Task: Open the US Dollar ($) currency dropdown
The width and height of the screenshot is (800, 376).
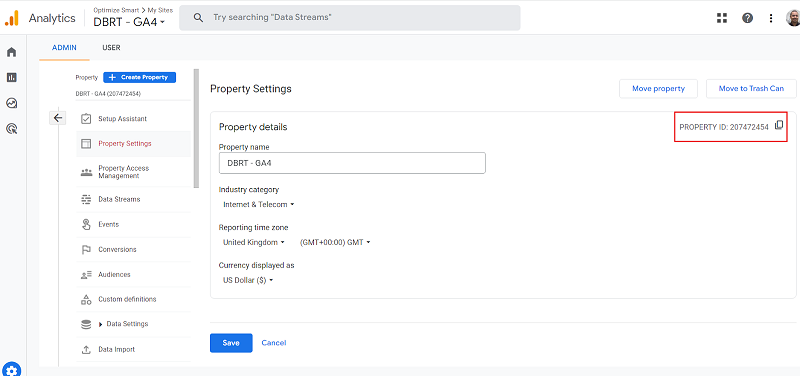Action: tap(248, 280)
